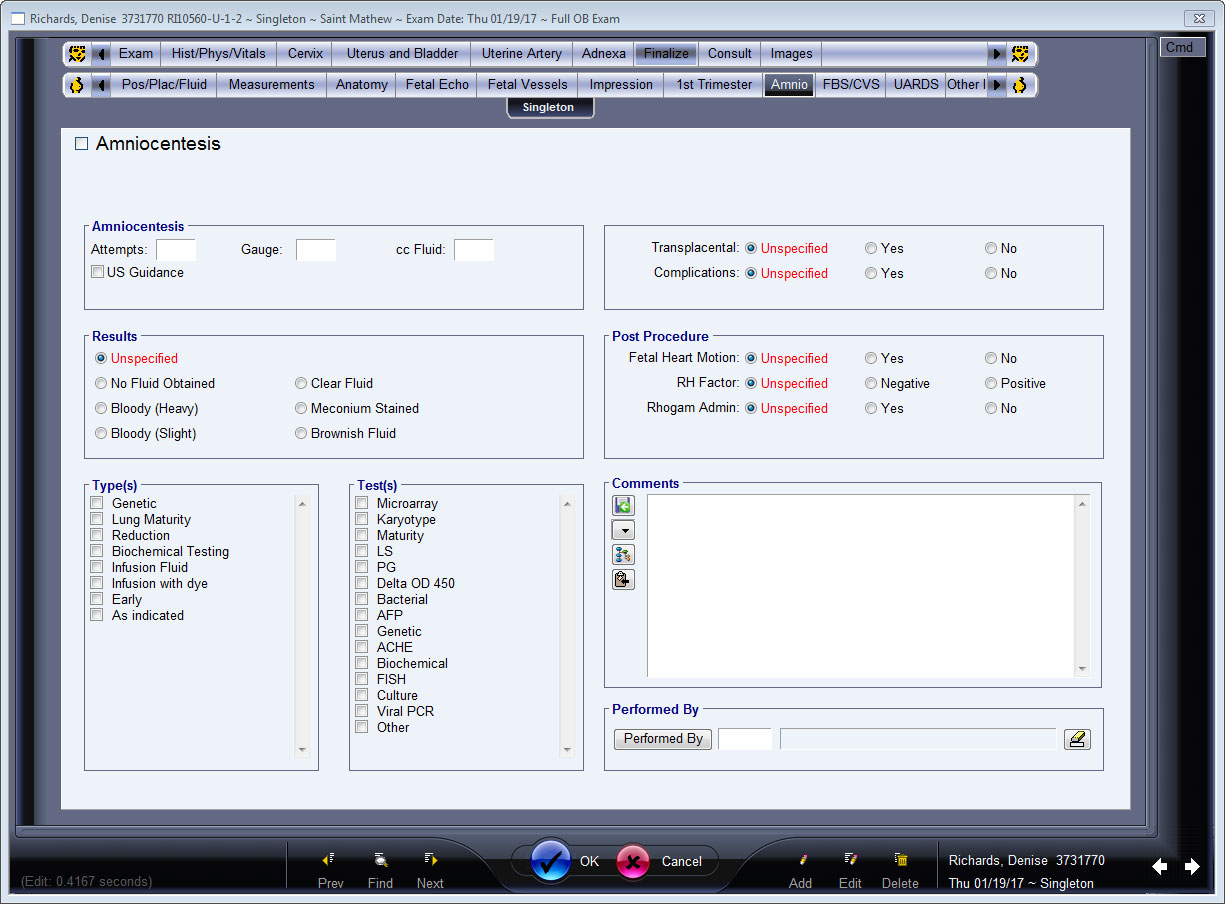Click the cc Fluid input field

pyautogui.click(x=474, y=249)
